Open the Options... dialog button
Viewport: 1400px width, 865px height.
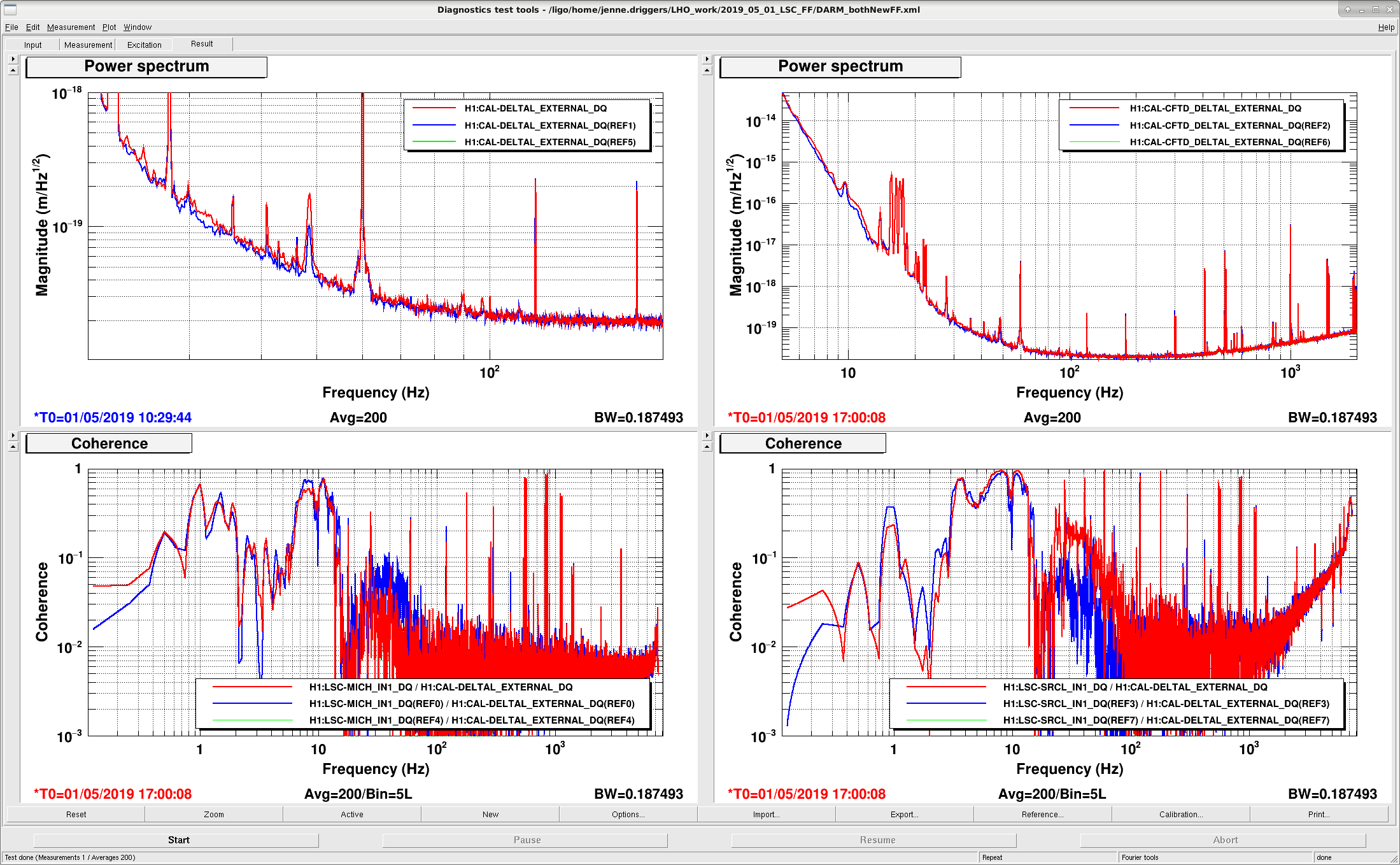click(x=628, y=815)
